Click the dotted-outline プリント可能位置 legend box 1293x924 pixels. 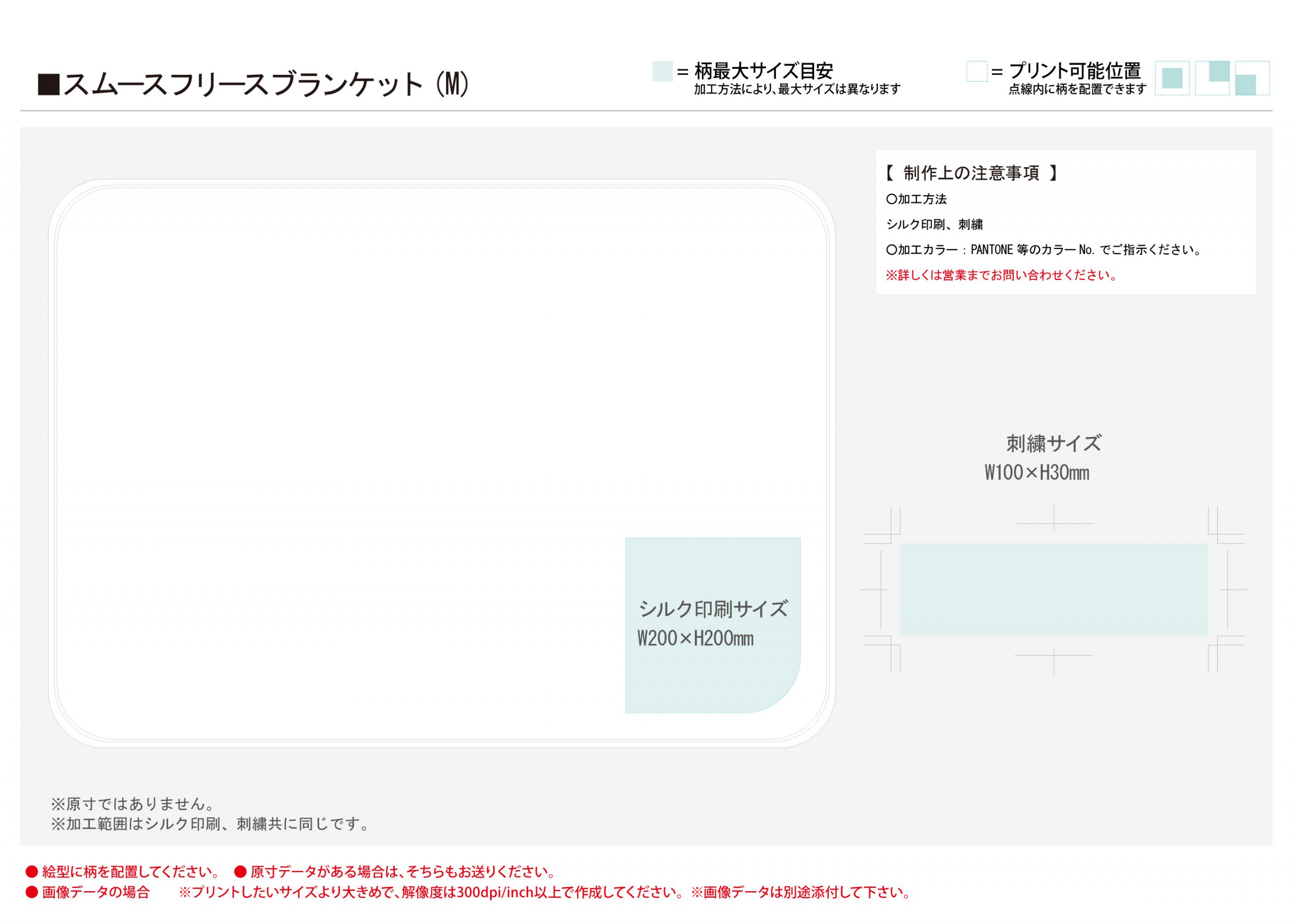[x=976, y=71]
